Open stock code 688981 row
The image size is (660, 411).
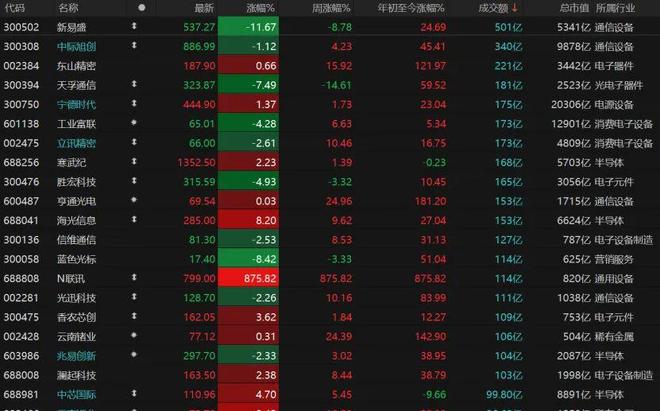click(x=22, y=394)
